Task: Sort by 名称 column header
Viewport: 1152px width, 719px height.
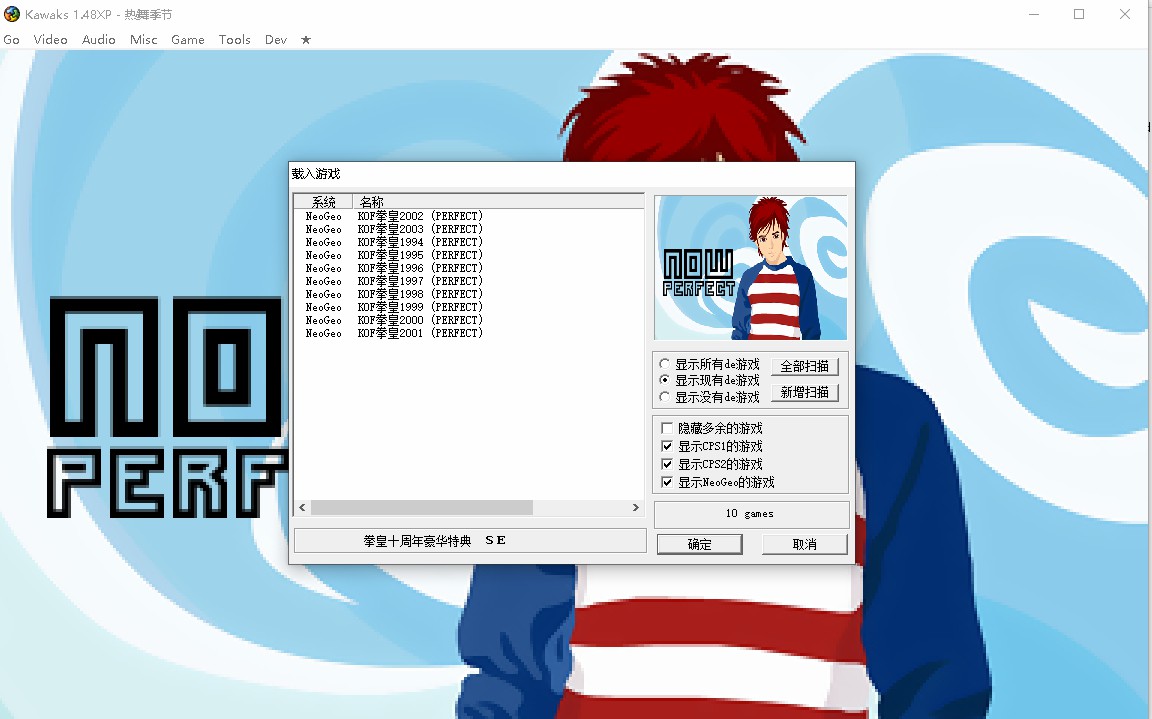Action: click(x=498, y=201)
